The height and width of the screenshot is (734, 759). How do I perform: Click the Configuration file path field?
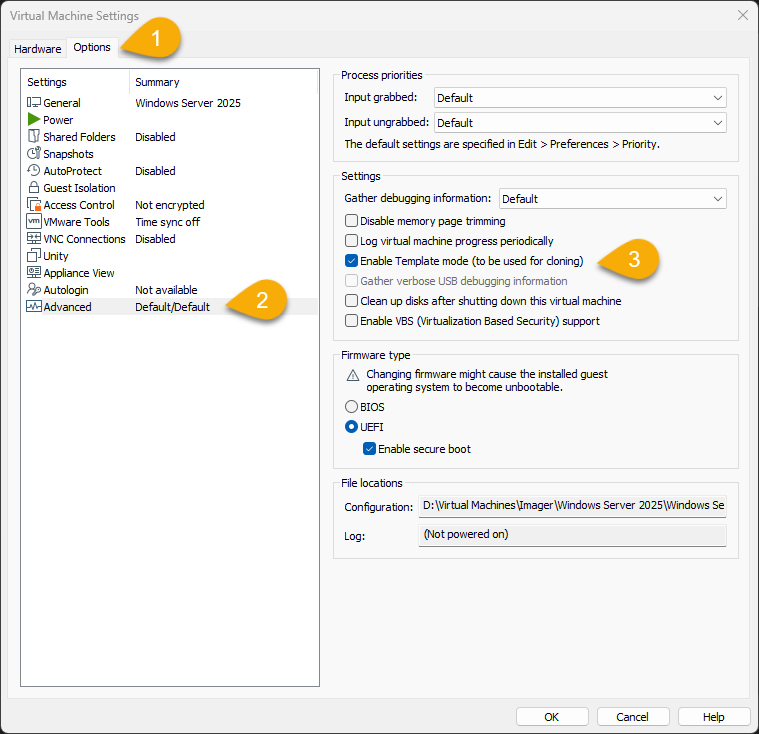click(x=572, y=506)
